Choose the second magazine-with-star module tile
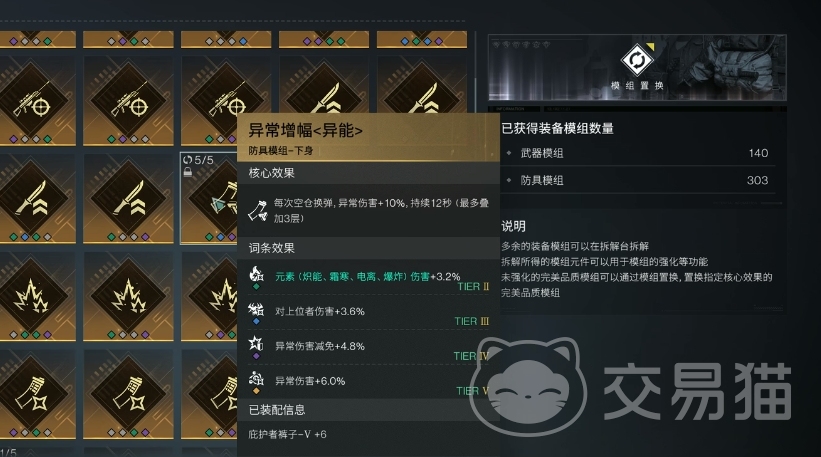Screen dimensions: 821x457 (x=128, y=394)
